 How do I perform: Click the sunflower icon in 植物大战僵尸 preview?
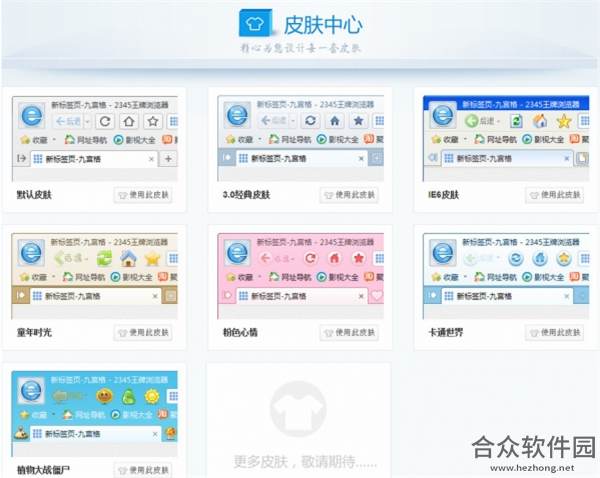click(x=104, y=396)
